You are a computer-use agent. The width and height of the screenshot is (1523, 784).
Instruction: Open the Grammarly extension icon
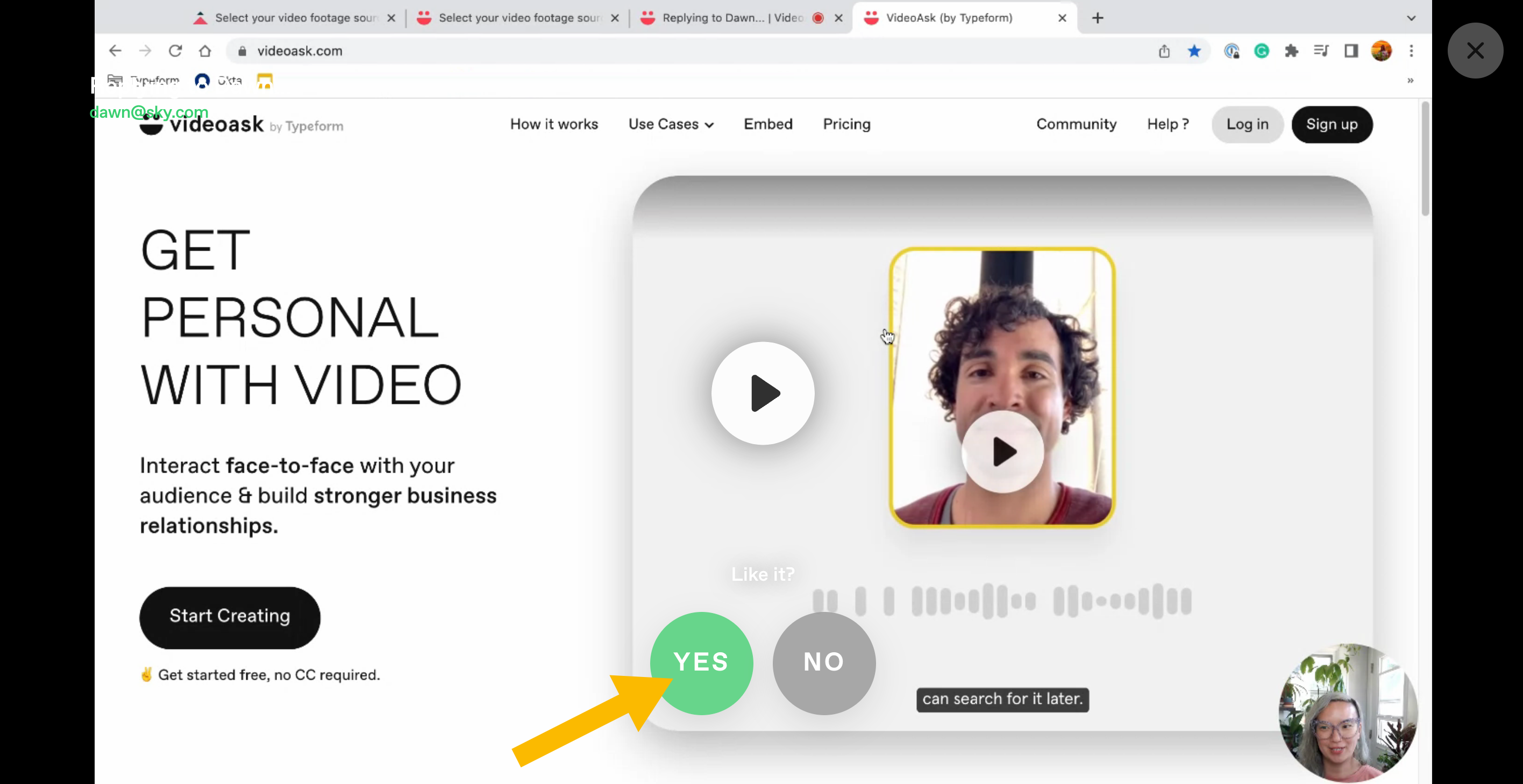1262,51
